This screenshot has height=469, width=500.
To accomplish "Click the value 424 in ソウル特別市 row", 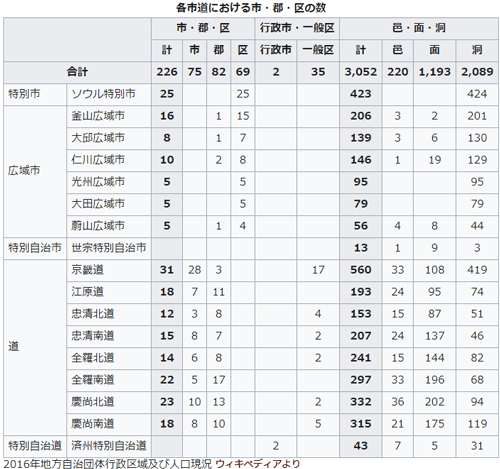I will click(x=477, y=94).
